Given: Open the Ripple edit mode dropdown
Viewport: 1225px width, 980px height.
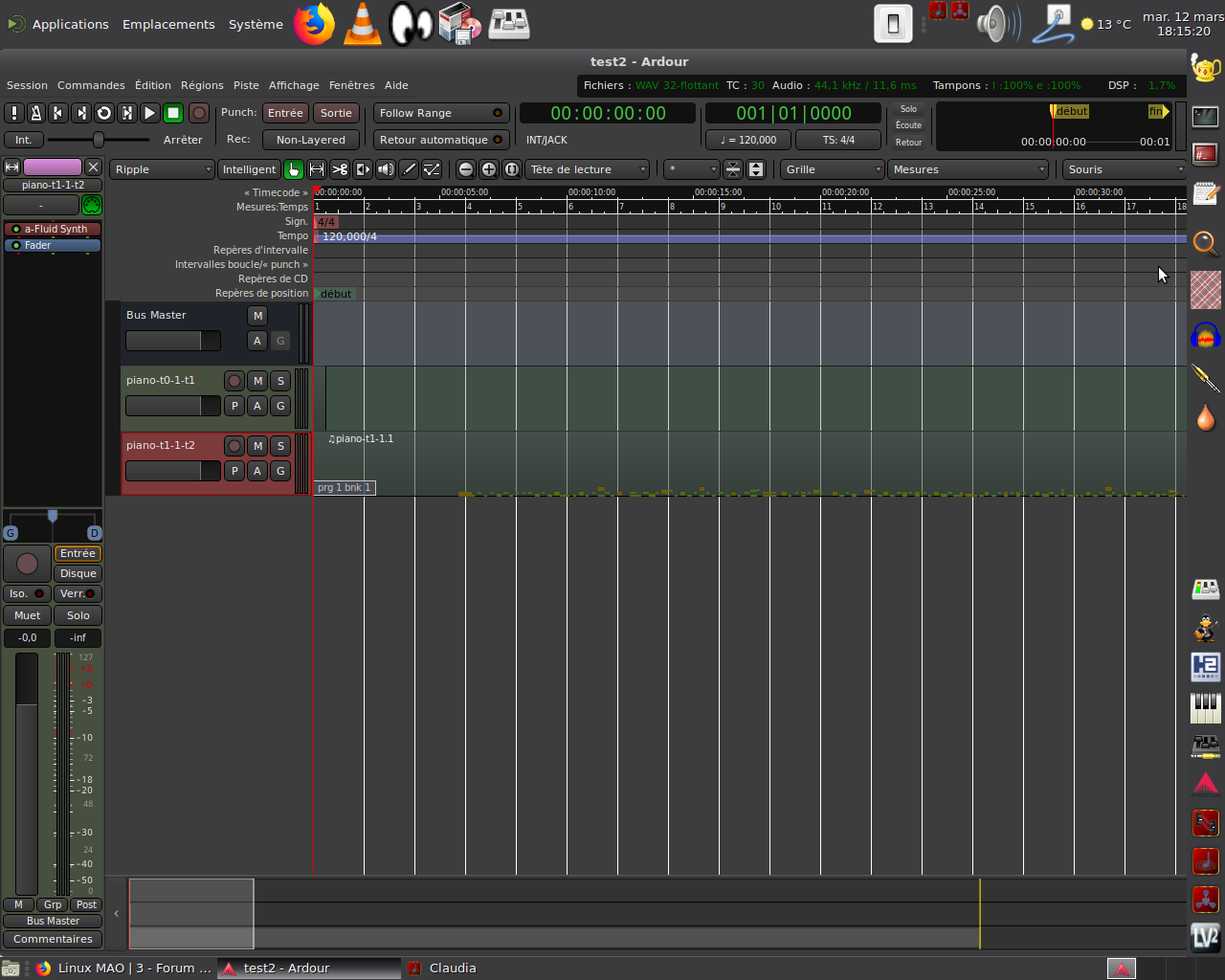Looking at the screenshot, I should click(x=162, y=169).
